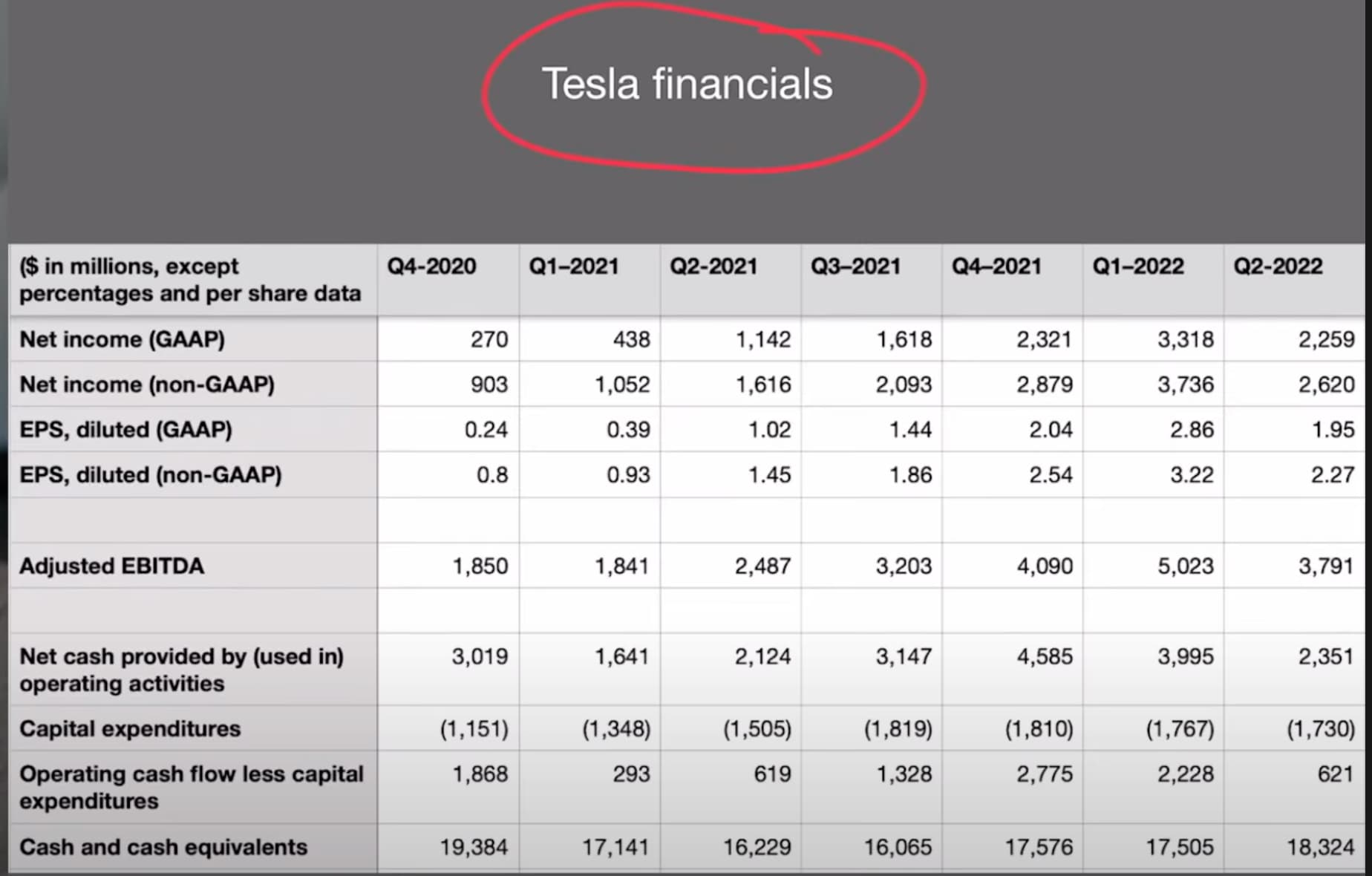Click the Q4–2021 column header
The height and width of the screenshot is (876, 1372).
996,267
